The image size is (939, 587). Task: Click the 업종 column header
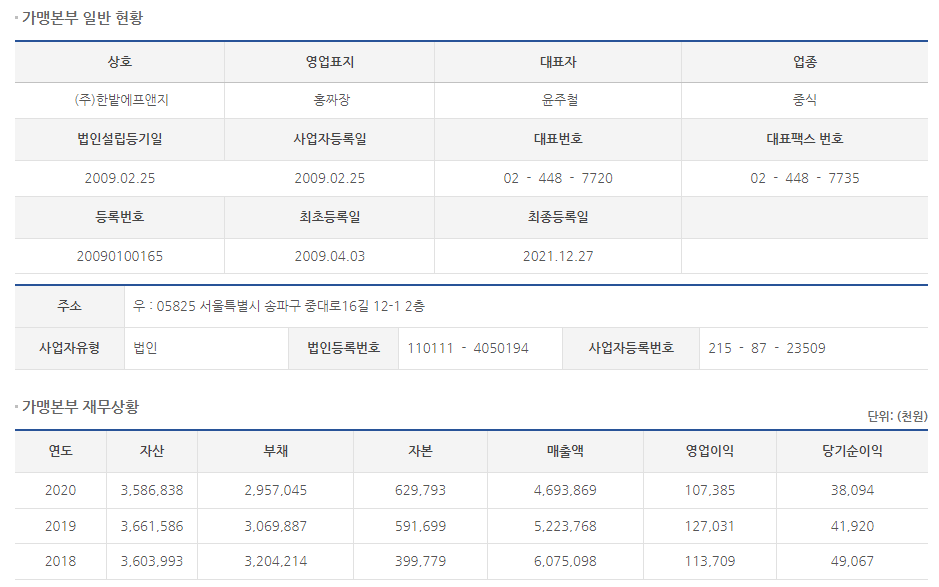[805, 62]
